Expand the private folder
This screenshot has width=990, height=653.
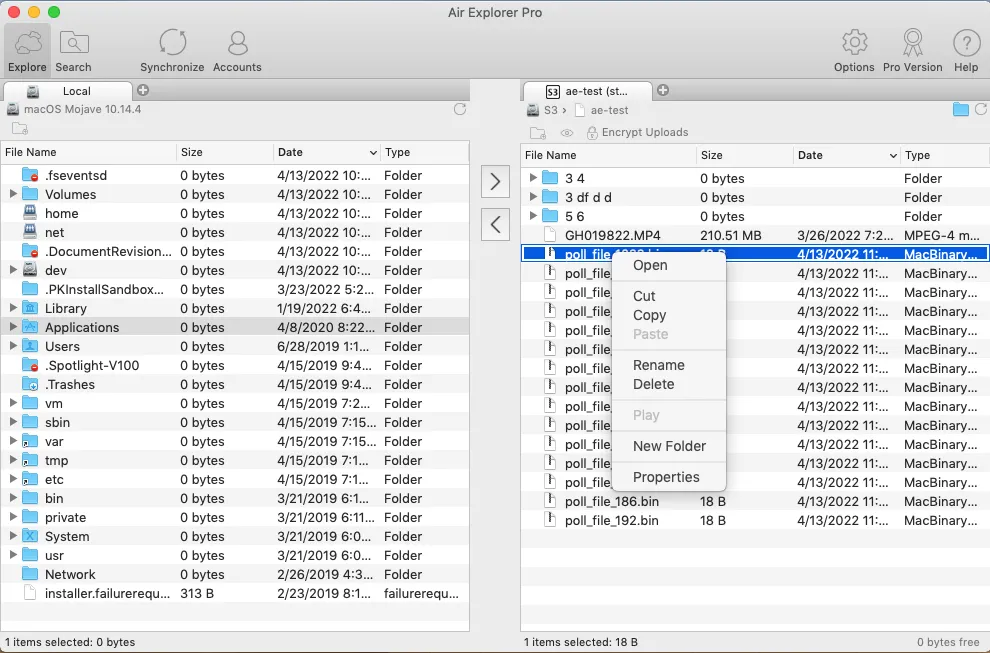[13, 517]
